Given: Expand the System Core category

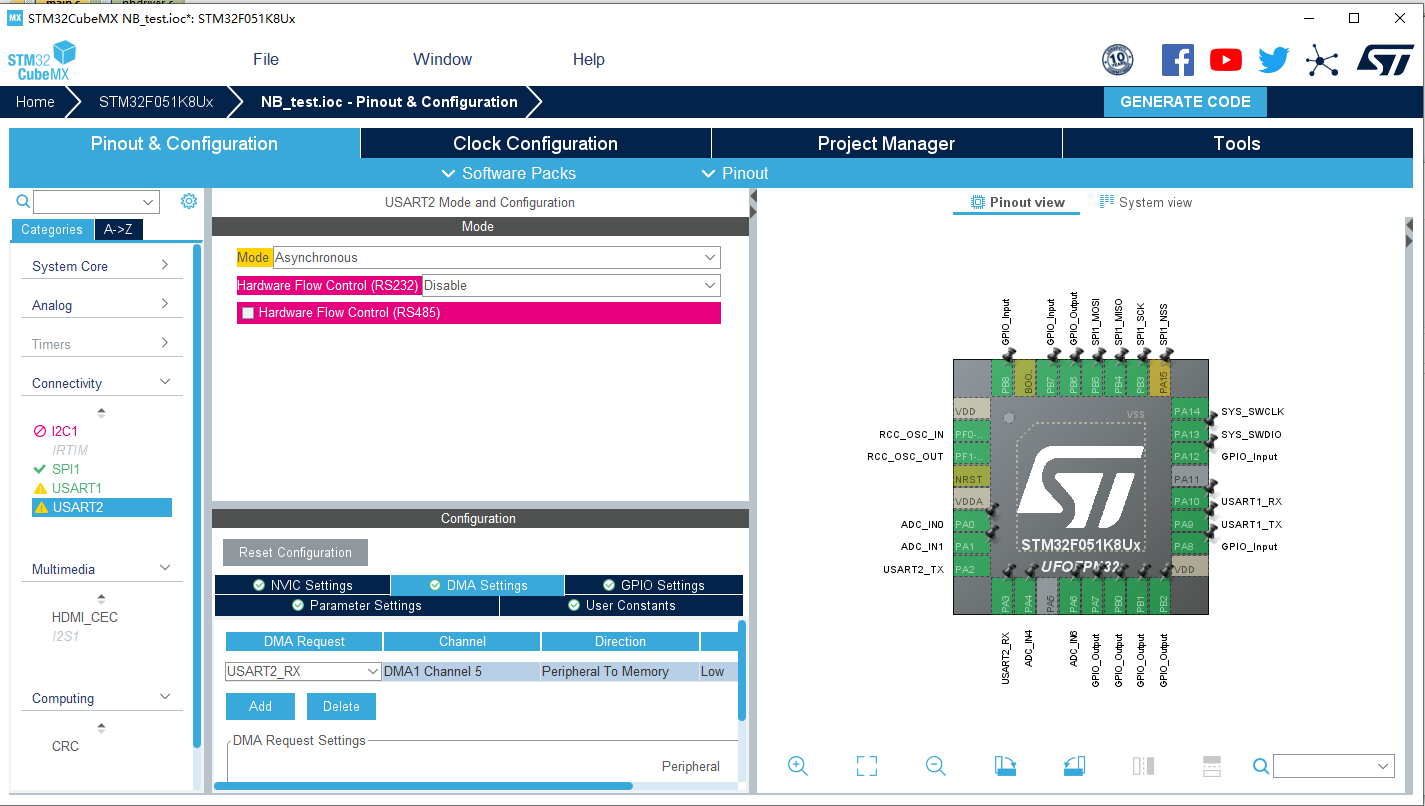Looking at the screenshot, I should [102, 266].
